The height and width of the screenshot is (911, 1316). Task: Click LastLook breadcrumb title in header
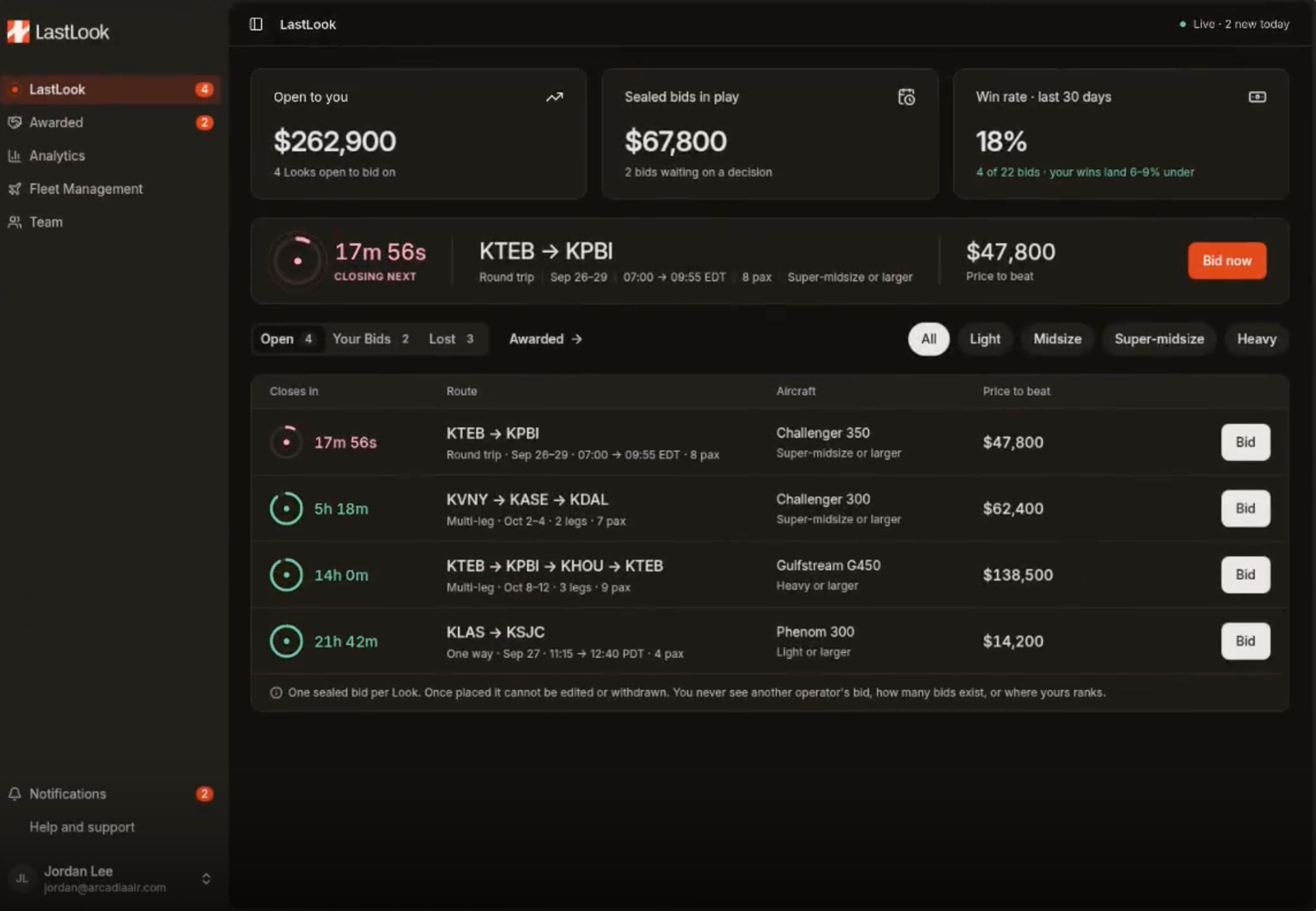(x=308, y=24)
